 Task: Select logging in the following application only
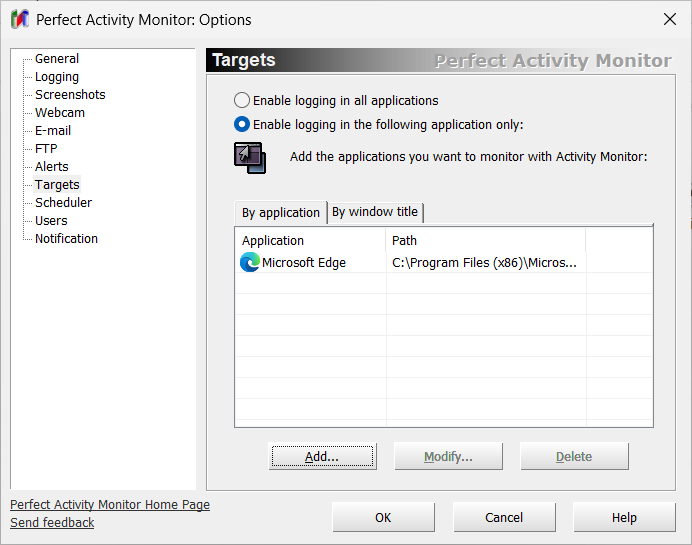point(242,125)
